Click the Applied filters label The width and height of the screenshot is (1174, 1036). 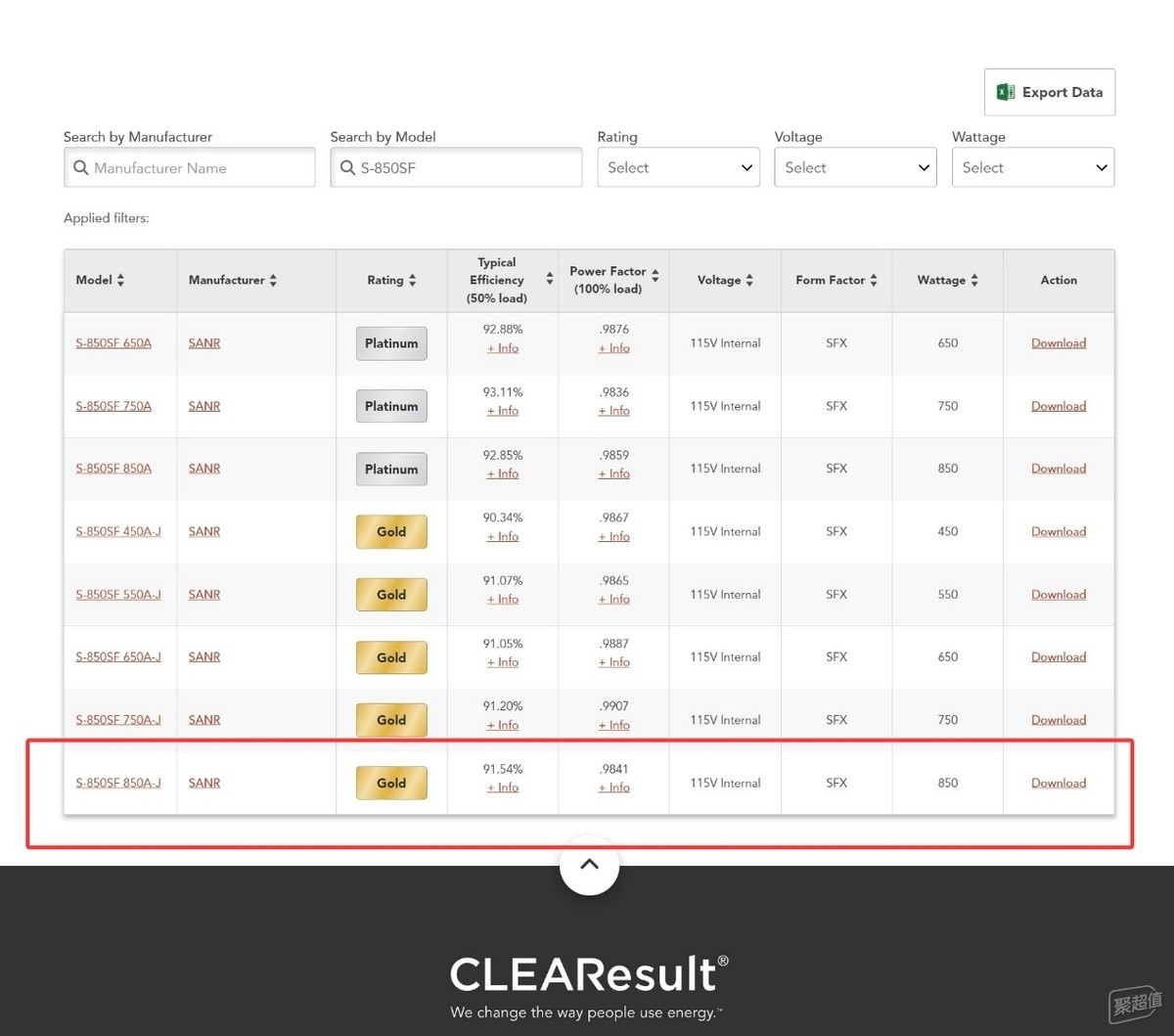[x=107, y=218]
